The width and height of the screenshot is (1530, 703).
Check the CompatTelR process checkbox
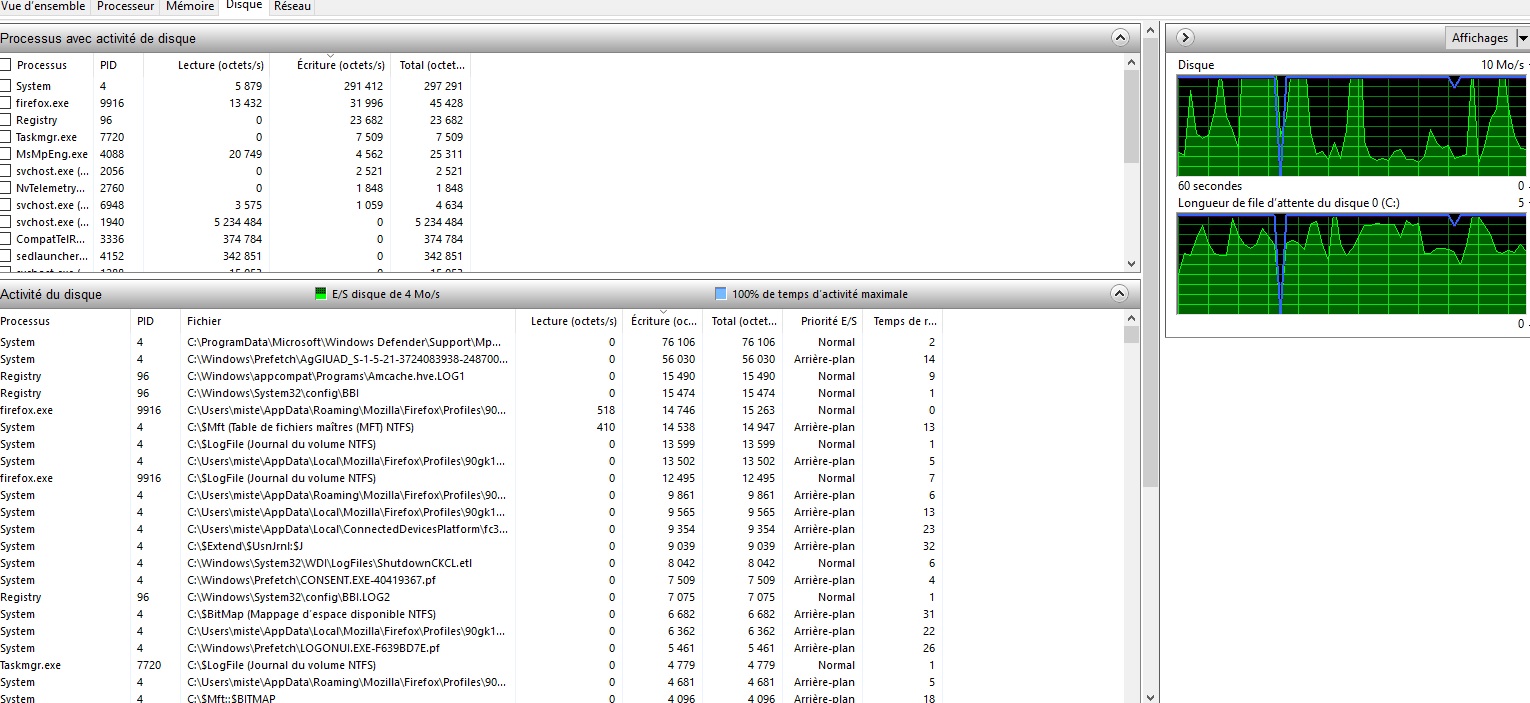(x=6, y=239)
